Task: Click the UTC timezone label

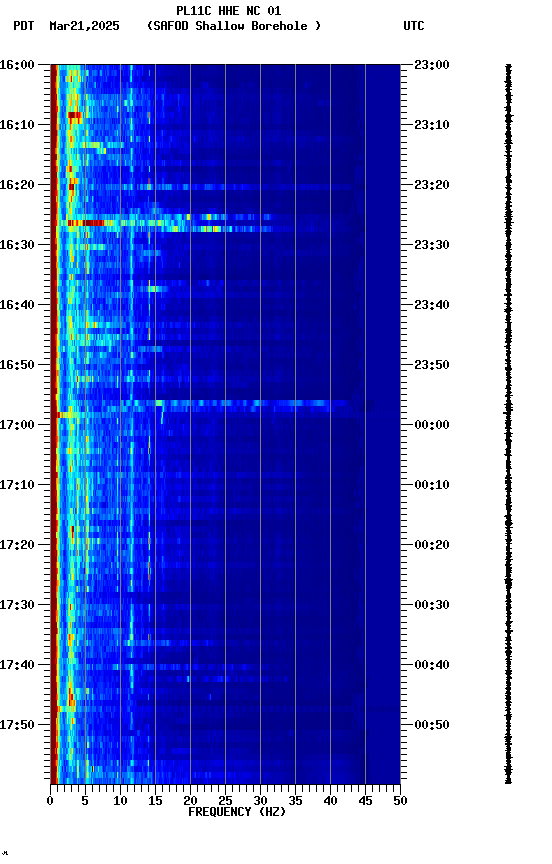Action: coord(414,26)
